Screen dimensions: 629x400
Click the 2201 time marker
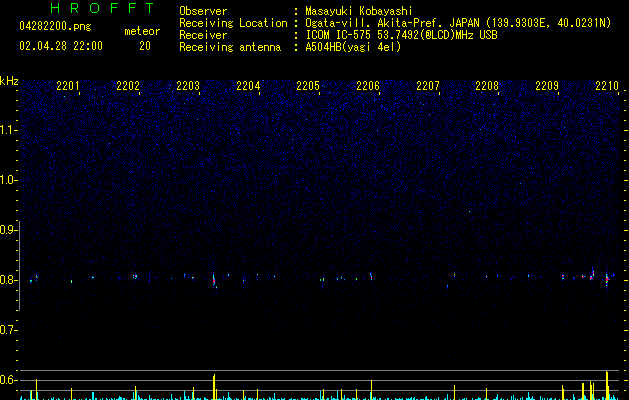pyautogui.click(x=67, y=85)
